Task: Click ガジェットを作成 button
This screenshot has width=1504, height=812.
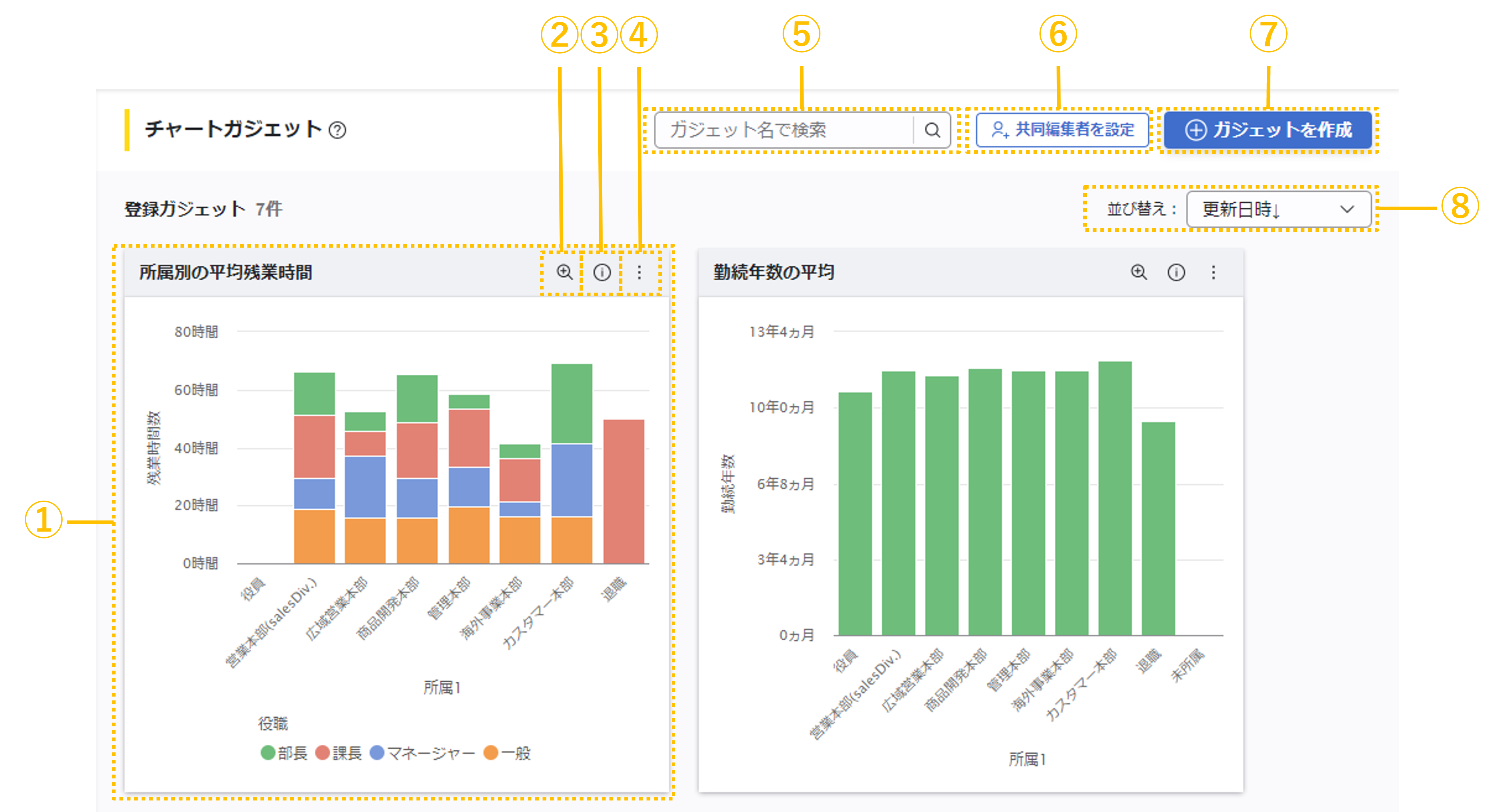Action: point(1267,130)
